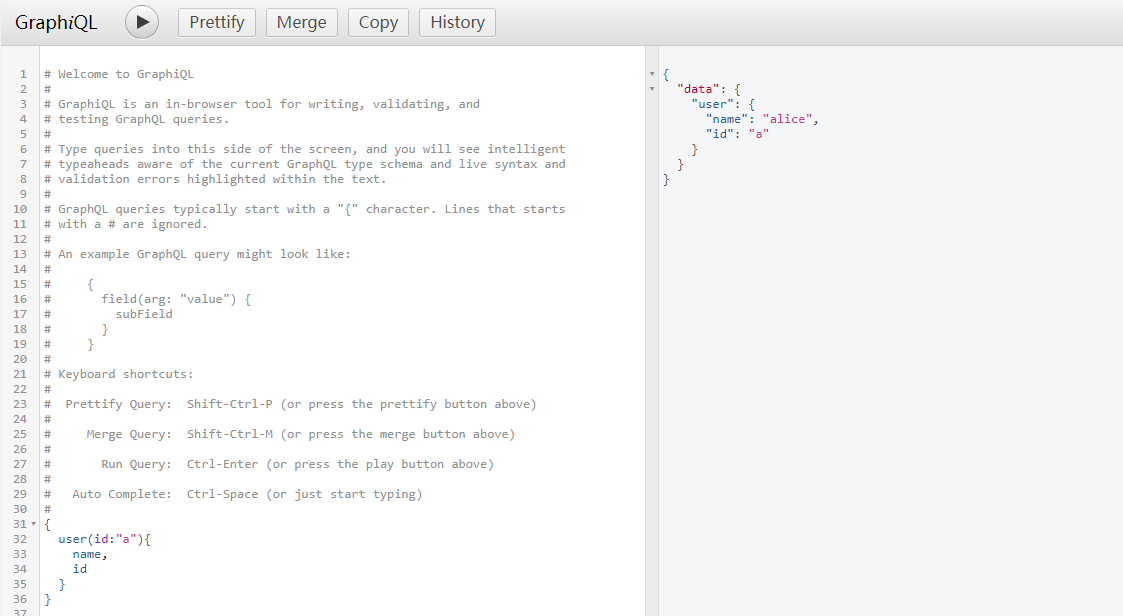Click the 'Prettify Query: Shift-Ctrl-P' comment line
Image resolution: width=1123 pixels, height=616 pixels.
pyautogui.click(x=290, y=404)
